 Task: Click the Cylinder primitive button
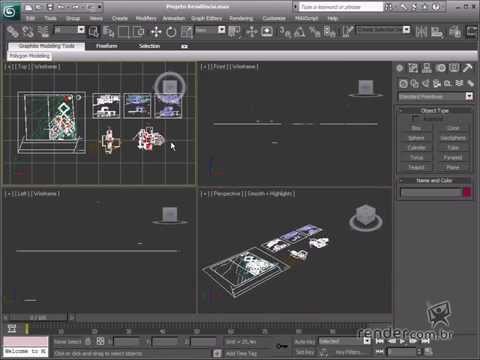416,147
